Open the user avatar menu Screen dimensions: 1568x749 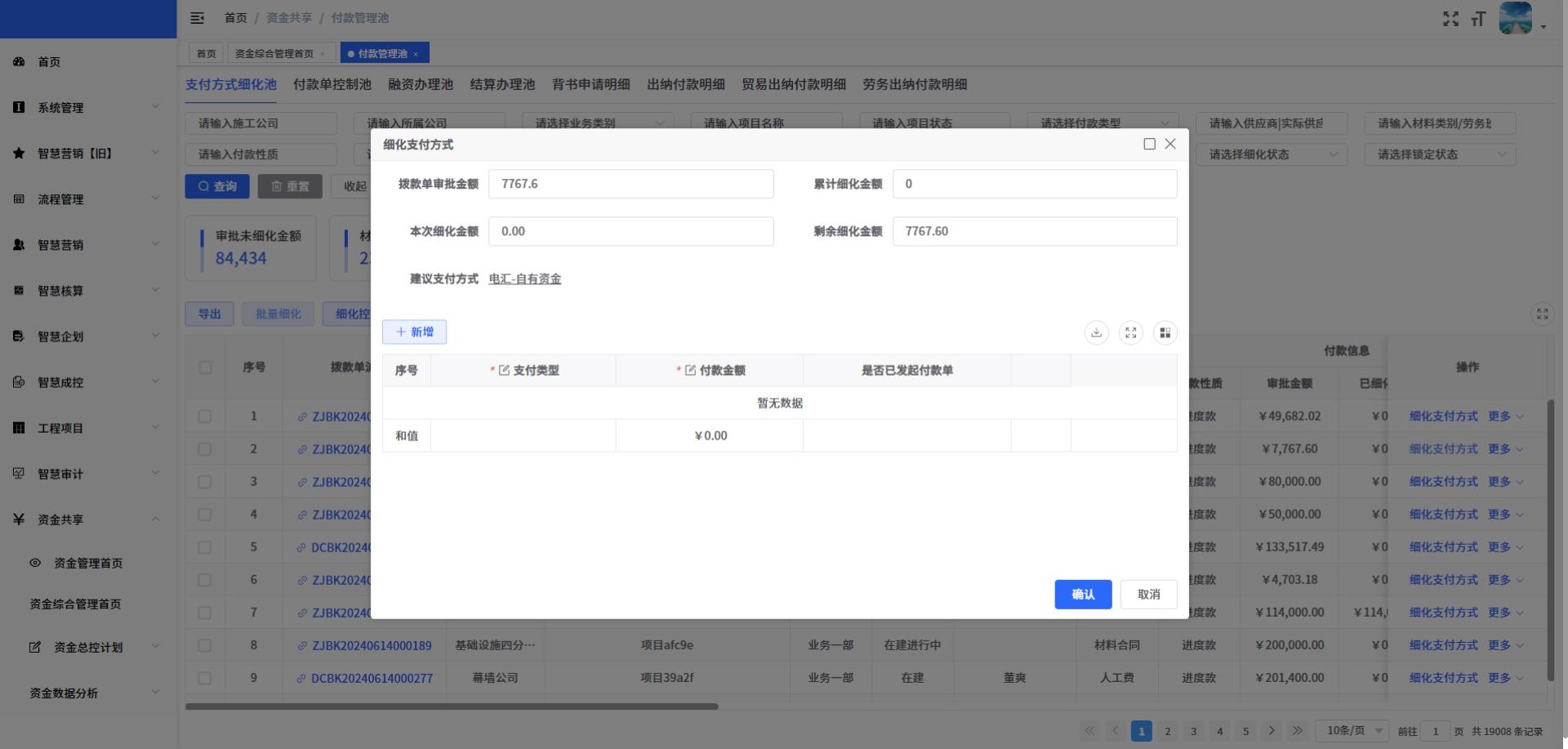click(x=1516, y=19)
